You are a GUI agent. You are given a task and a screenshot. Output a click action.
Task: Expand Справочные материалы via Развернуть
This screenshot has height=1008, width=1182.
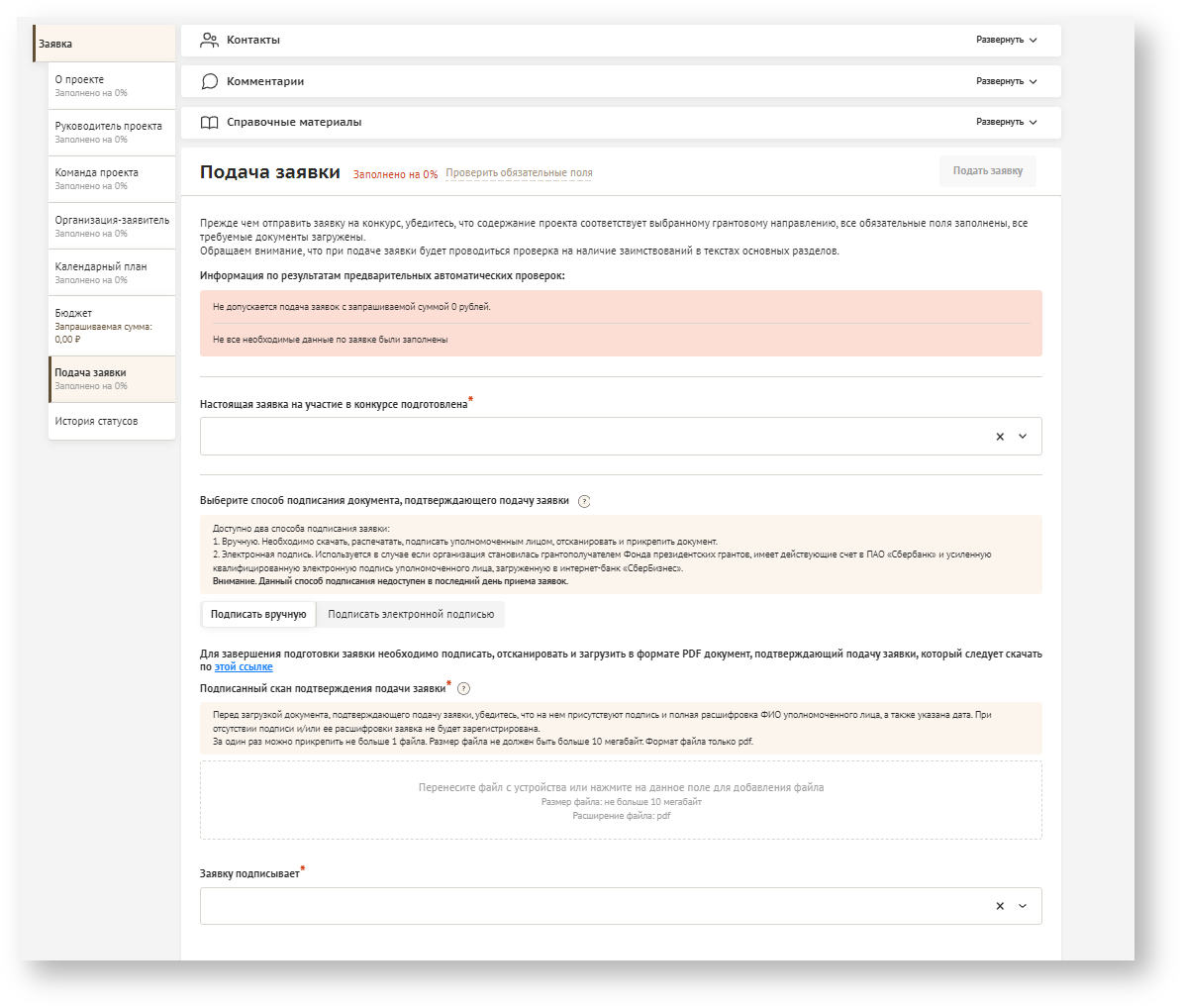click(1006, 122)
